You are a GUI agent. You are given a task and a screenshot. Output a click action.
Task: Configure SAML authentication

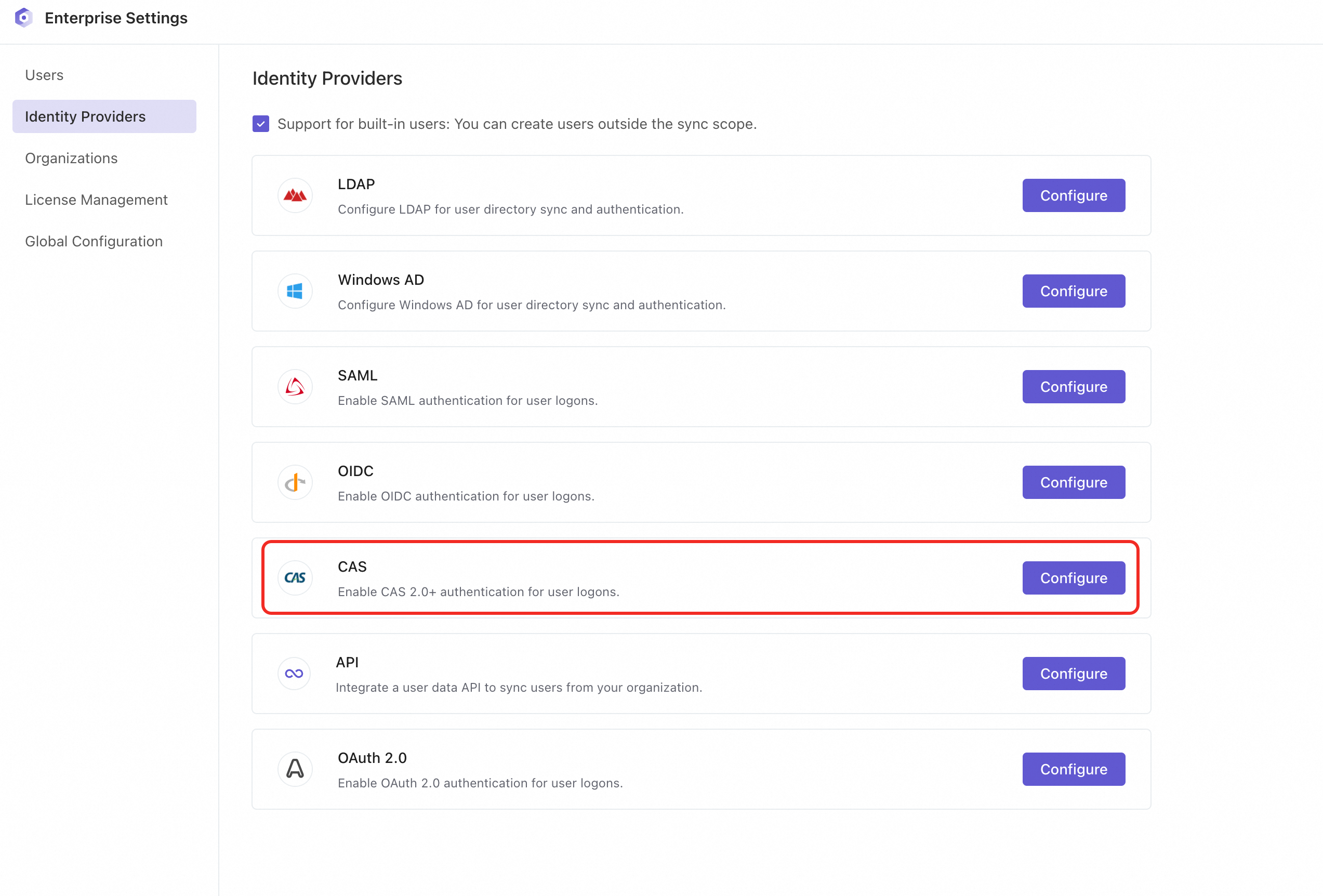pyautogui.click(x=1073, y=387)
